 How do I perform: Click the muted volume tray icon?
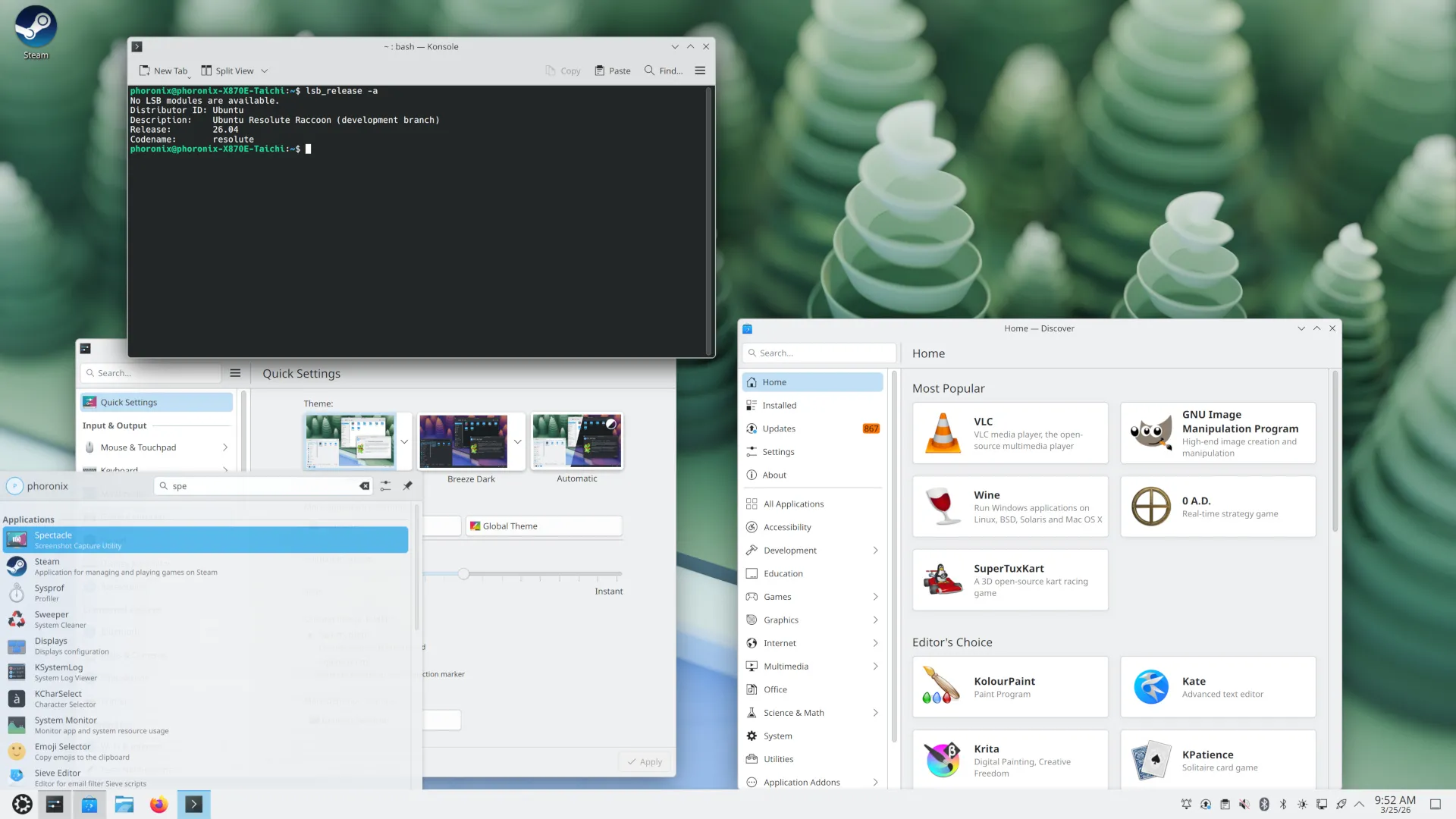[1244, 805]
